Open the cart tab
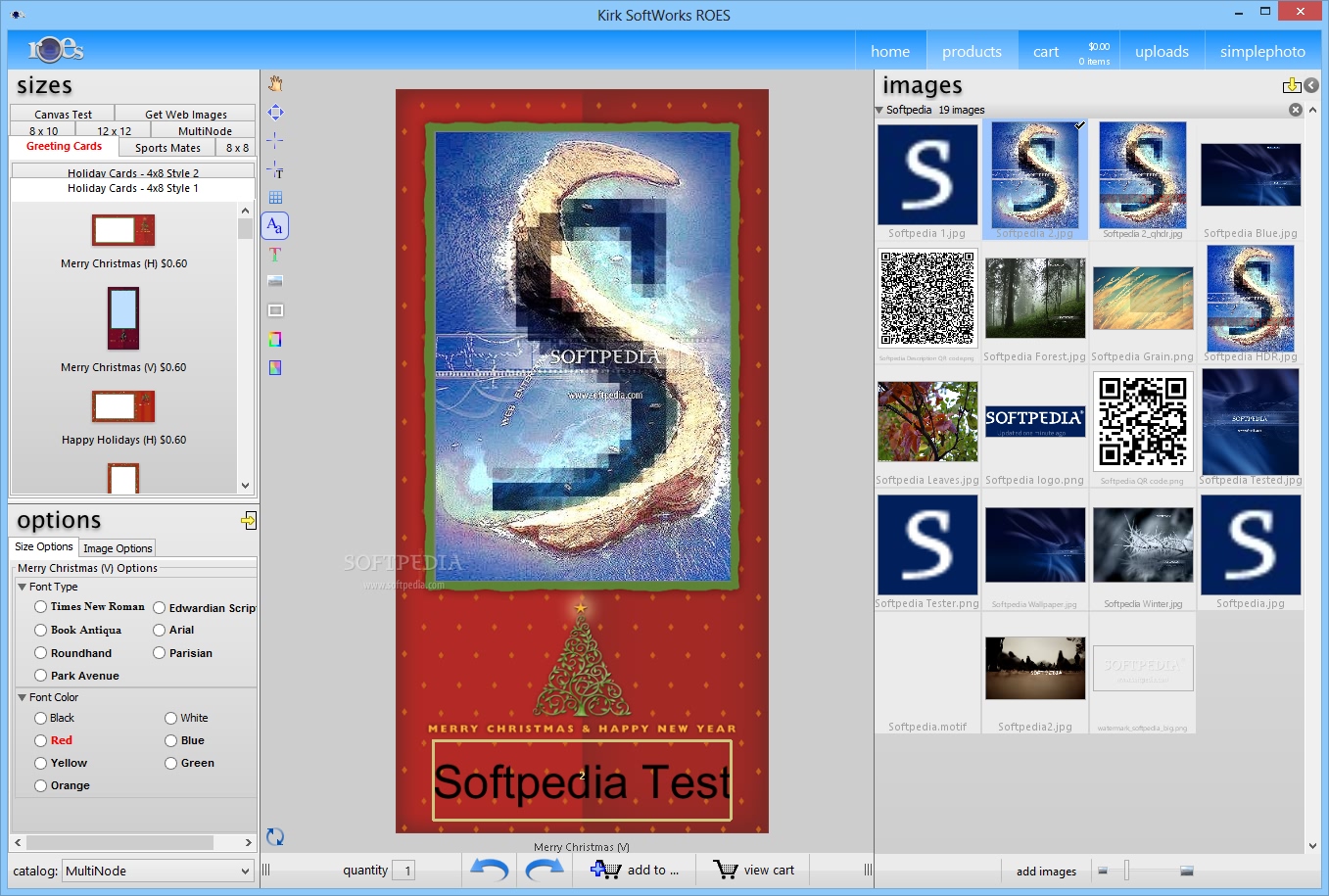Viewport: 1329px width, 896px height. pyautogui.click(x=1069, y=52)
